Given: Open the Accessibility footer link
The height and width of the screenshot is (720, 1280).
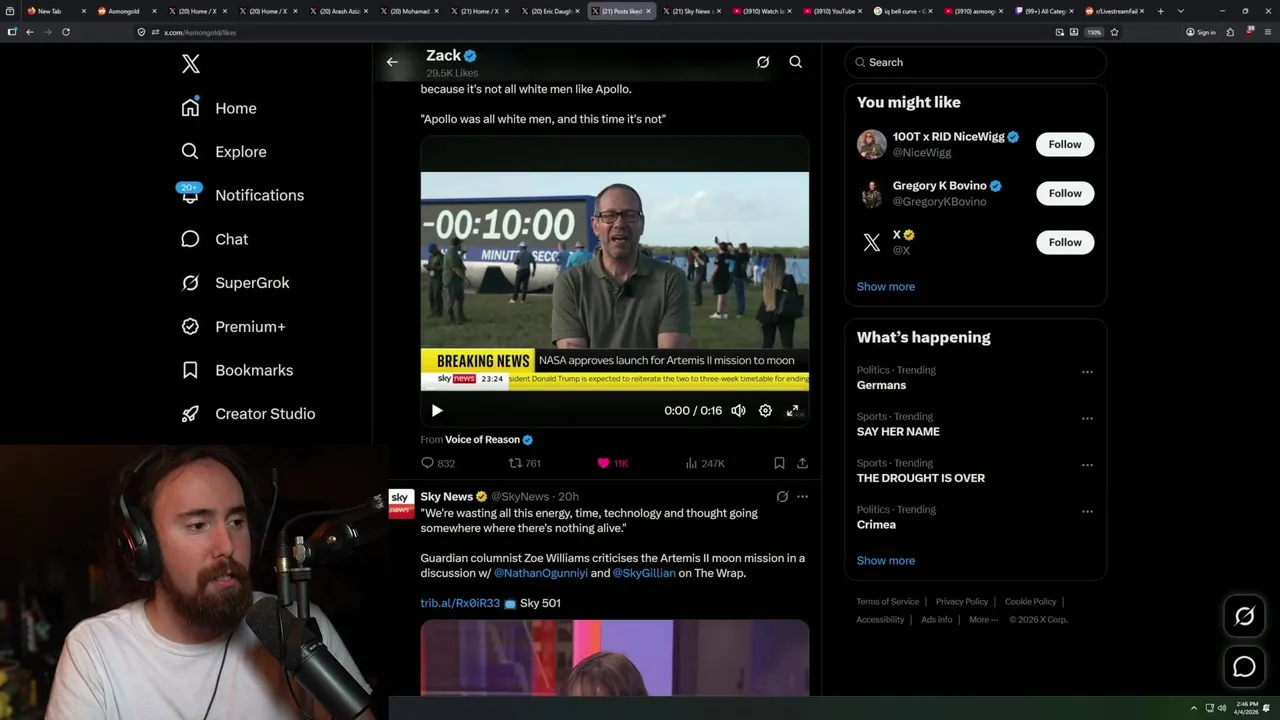Looking at the screenshot, I should (880, 620).
